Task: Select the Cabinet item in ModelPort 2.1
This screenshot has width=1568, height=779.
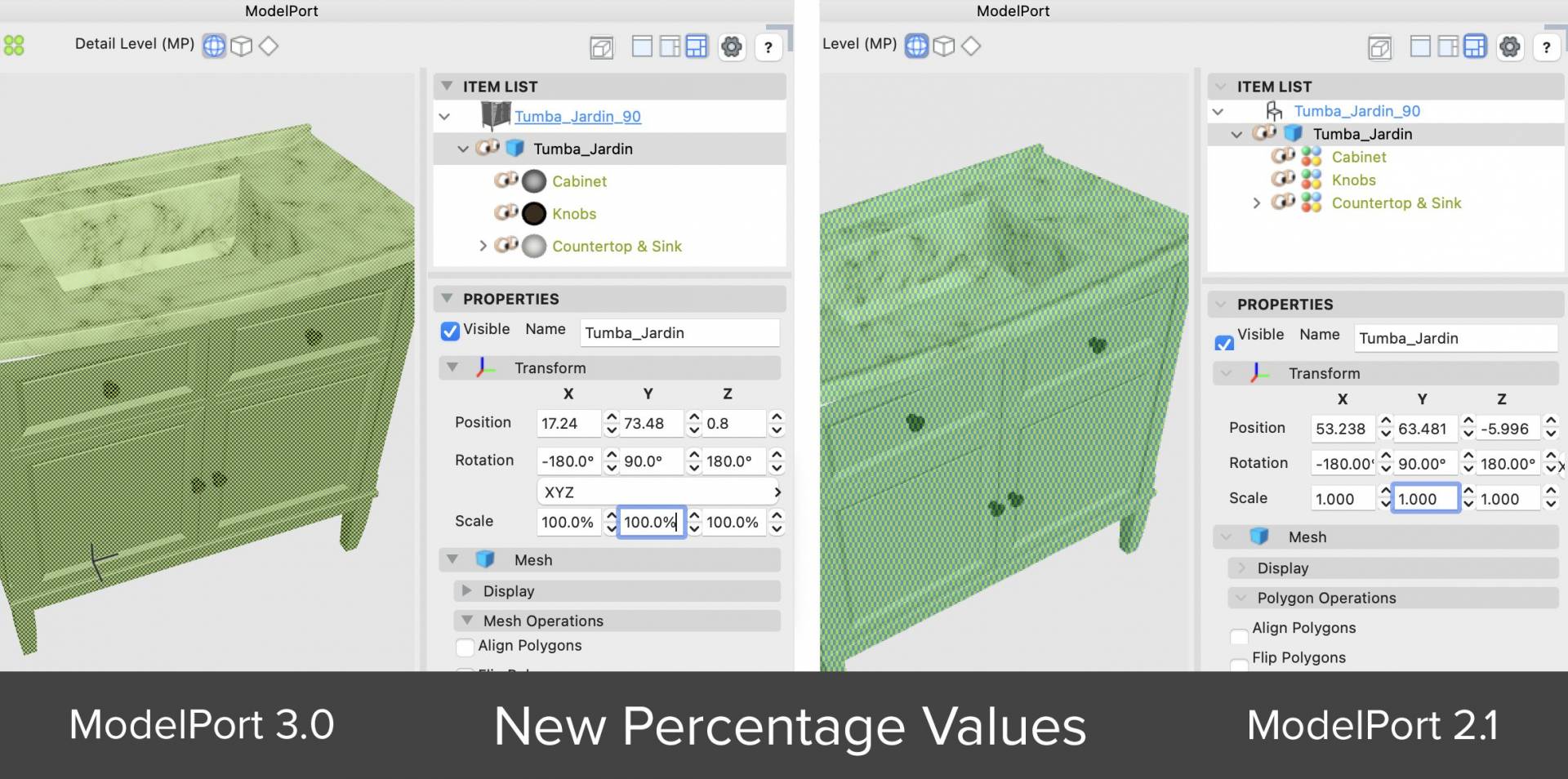Action: pos(1359,157)
